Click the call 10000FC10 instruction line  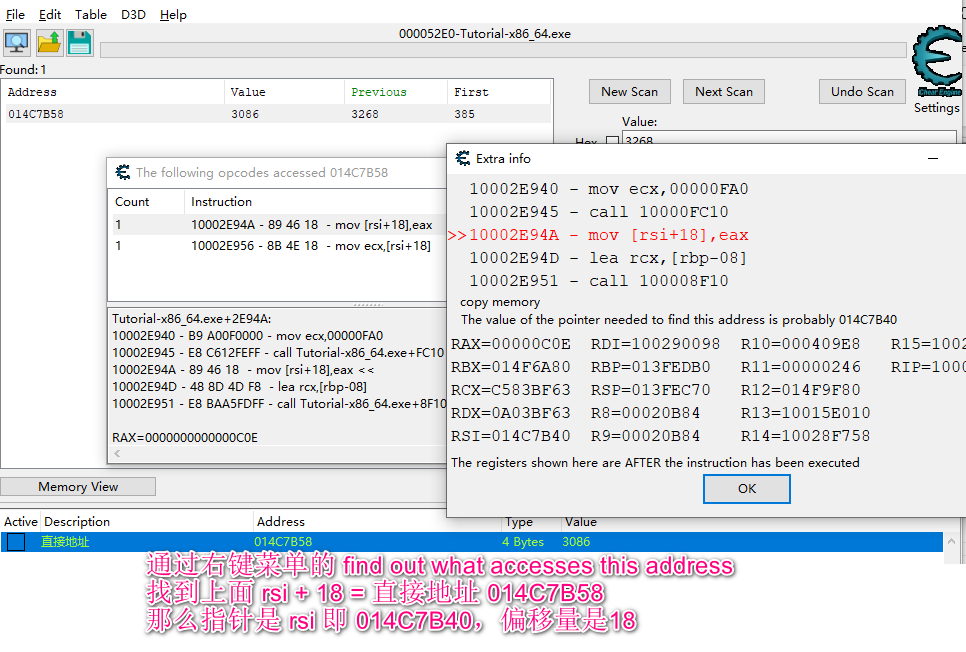click(599, 212)
